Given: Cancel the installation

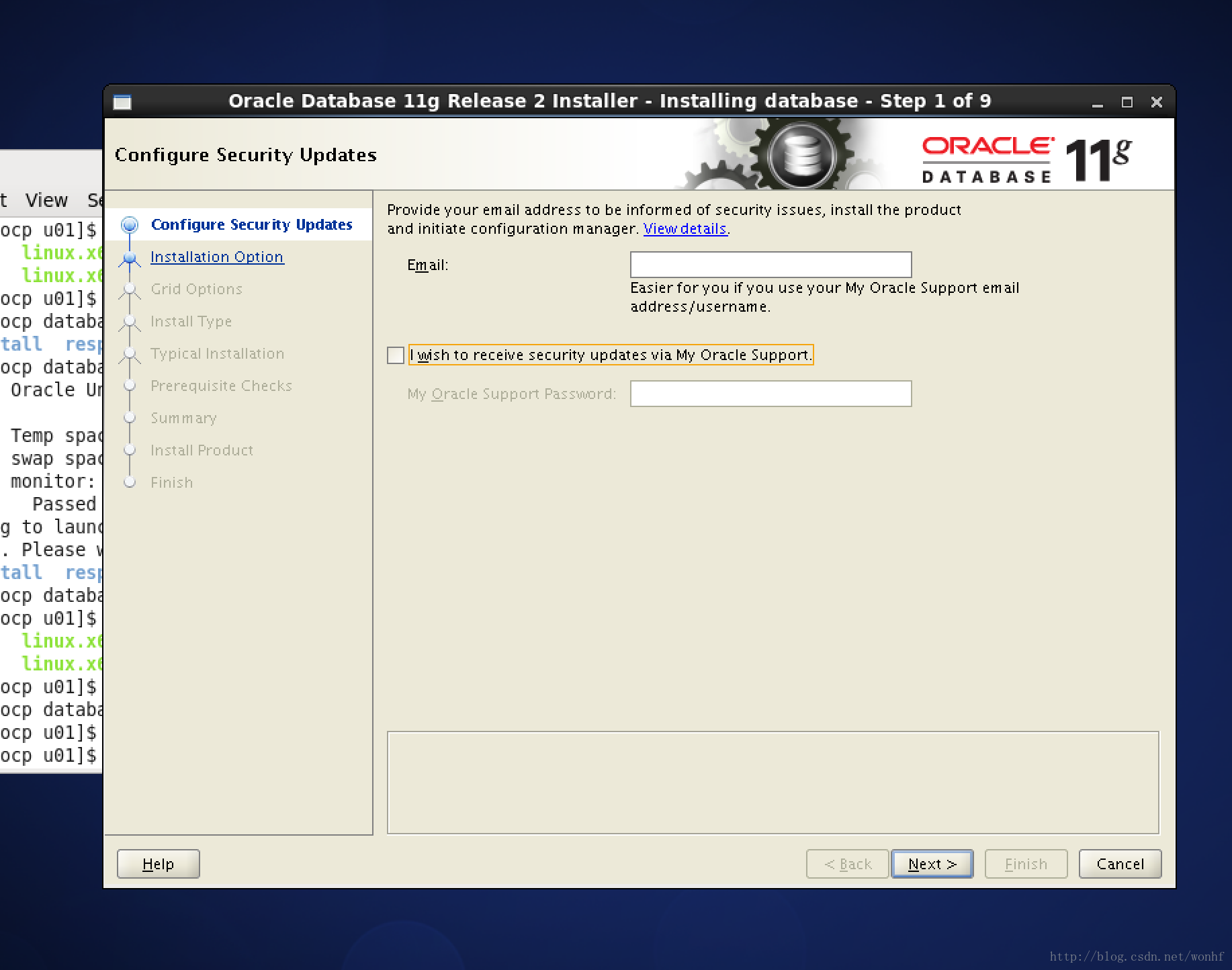Looking at the screenshot, I should [x=1120, y=864].
